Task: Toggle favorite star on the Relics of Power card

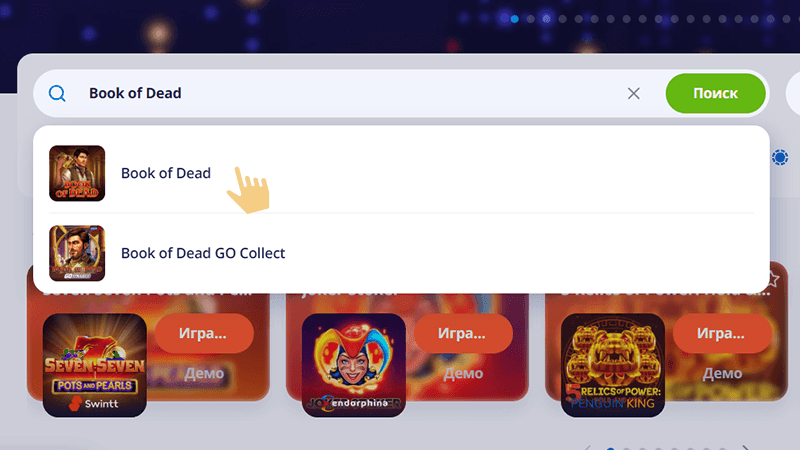Action: coord(774,279)
